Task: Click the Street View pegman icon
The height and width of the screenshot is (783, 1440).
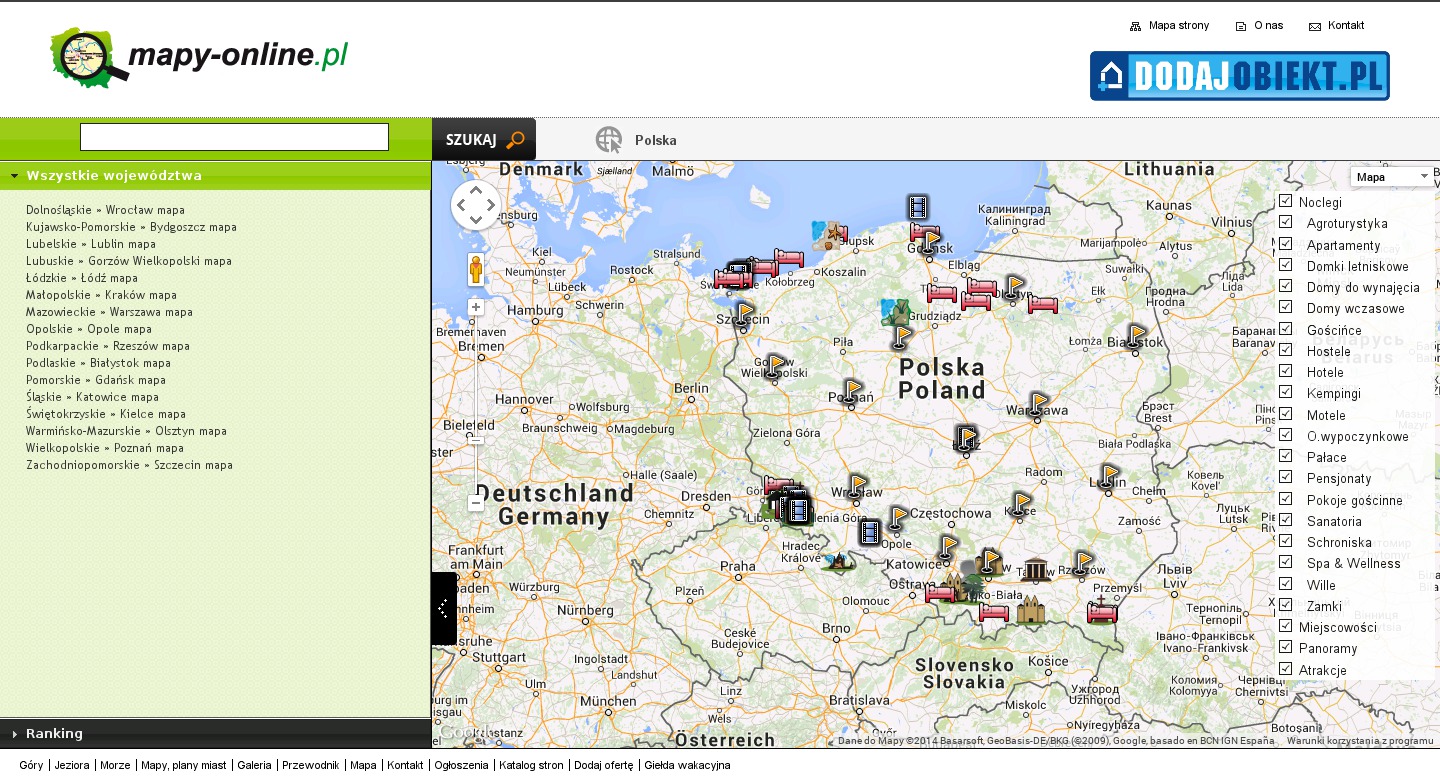Action: [x=476, y=270]
